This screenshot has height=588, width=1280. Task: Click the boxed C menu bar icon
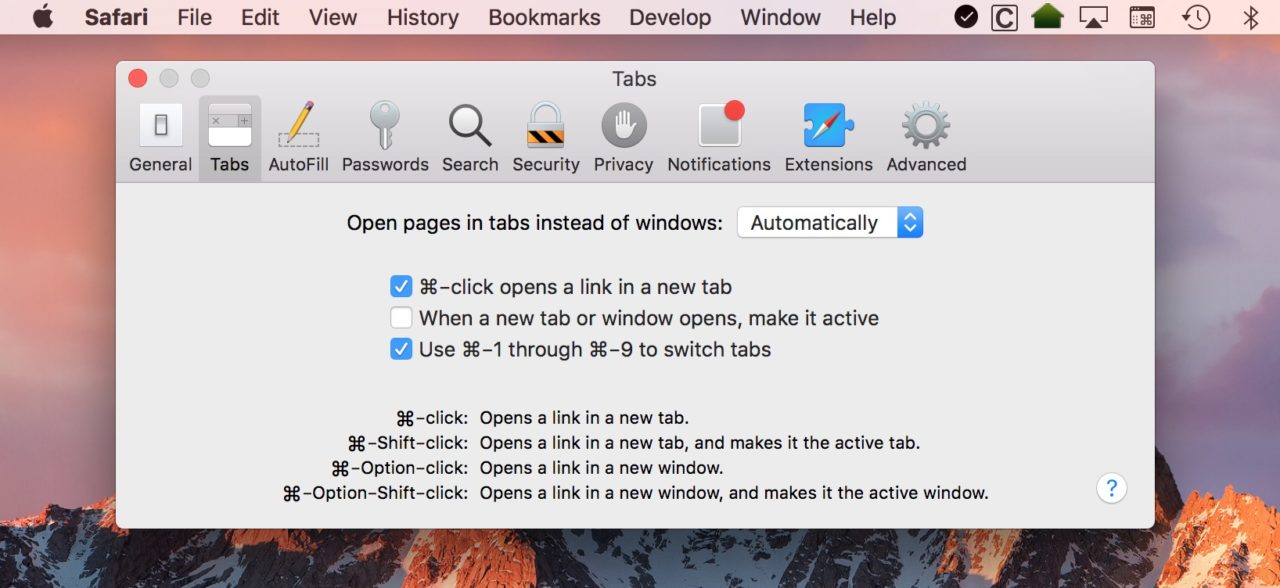pyautogui.click(x=1005, y=17)
